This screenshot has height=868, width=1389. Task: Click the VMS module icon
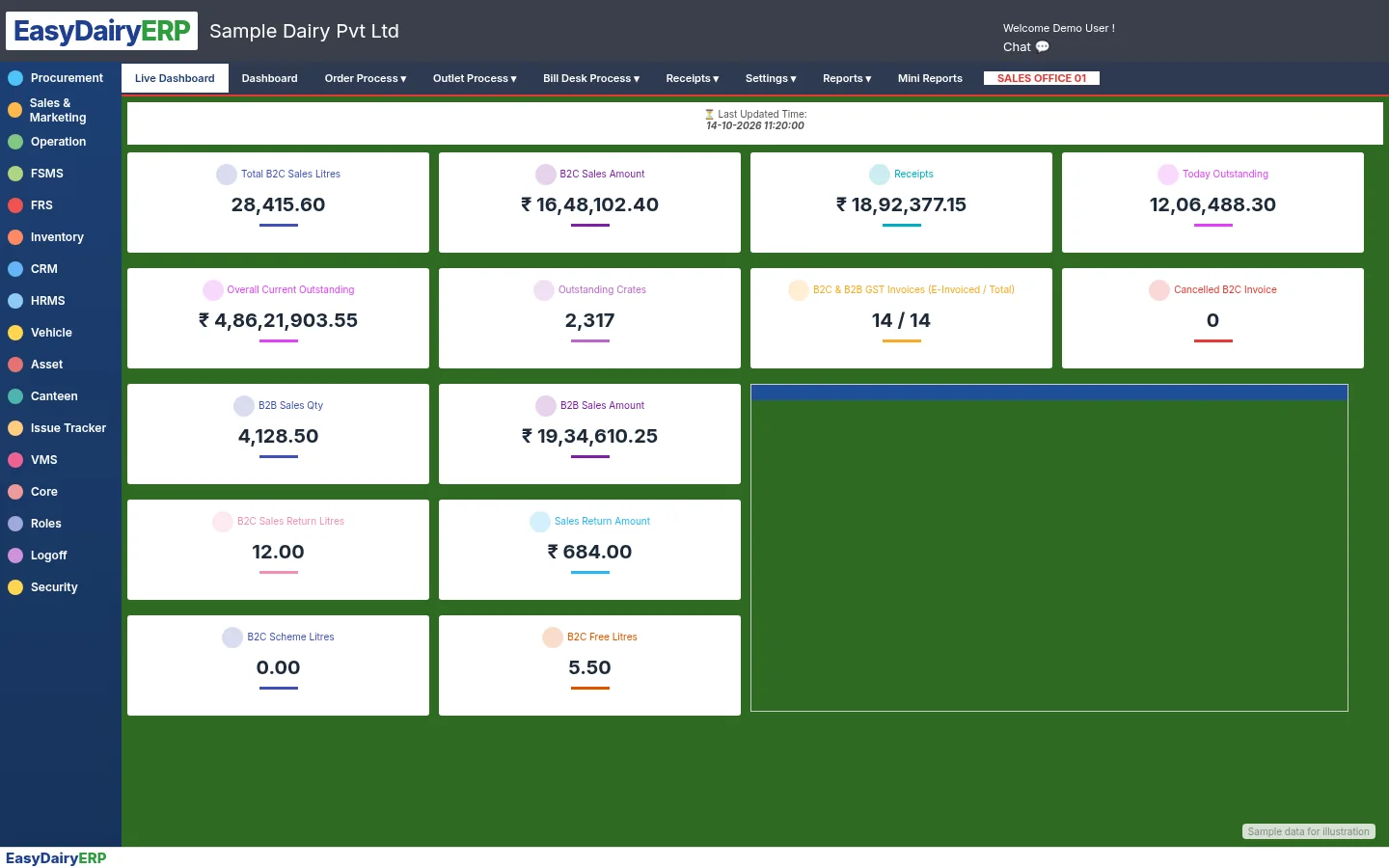pos(15,460)
